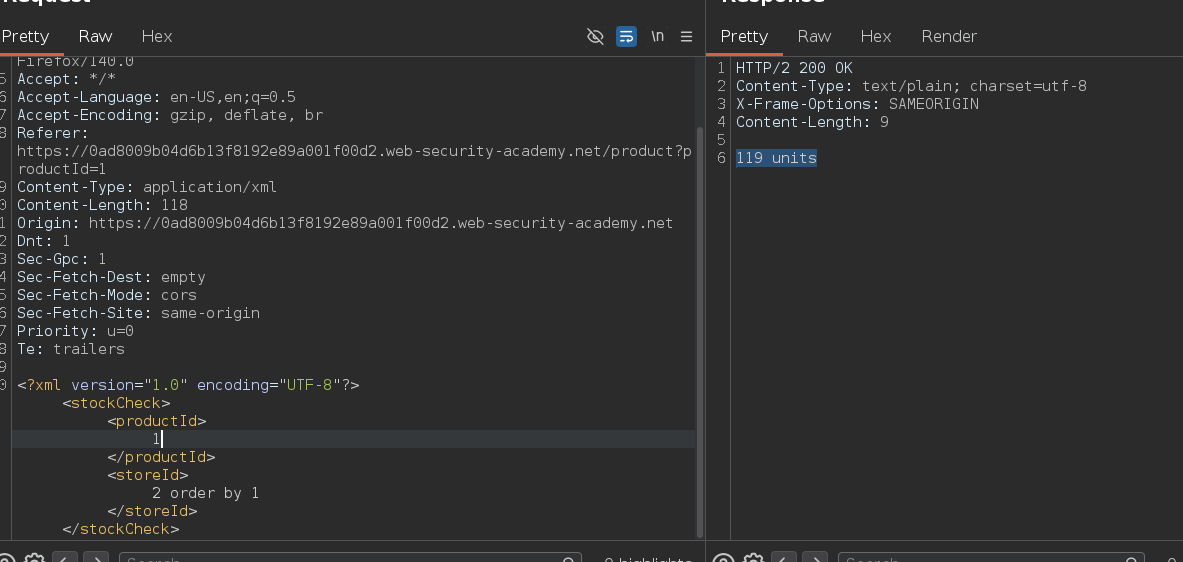
Task: Click the 'Sec-Fetch-Mode: cors' line
Action: pyautogui.click(x=107, y=296)
